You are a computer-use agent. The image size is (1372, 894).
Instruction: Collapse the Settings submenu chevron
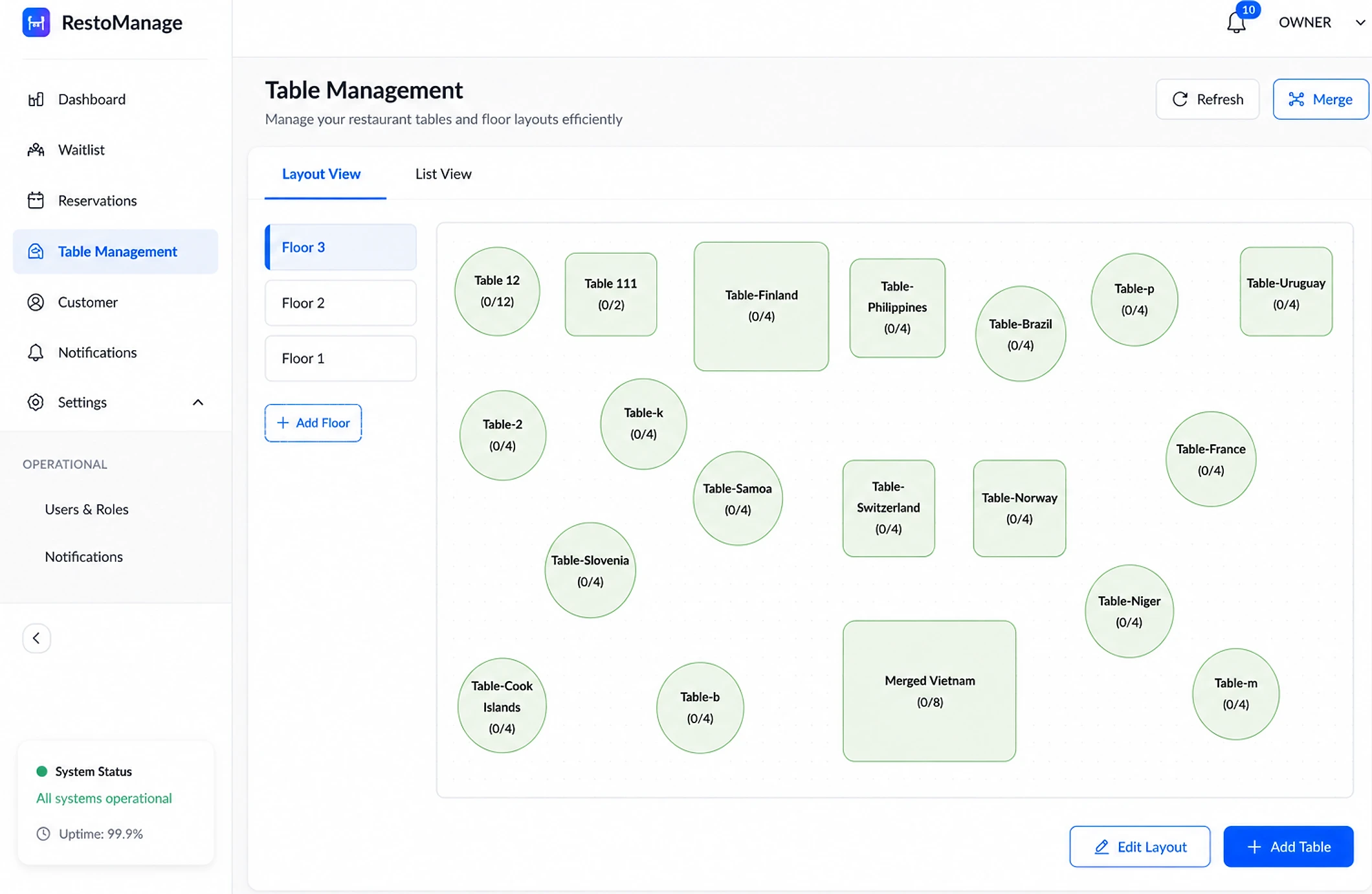point(198,402)
